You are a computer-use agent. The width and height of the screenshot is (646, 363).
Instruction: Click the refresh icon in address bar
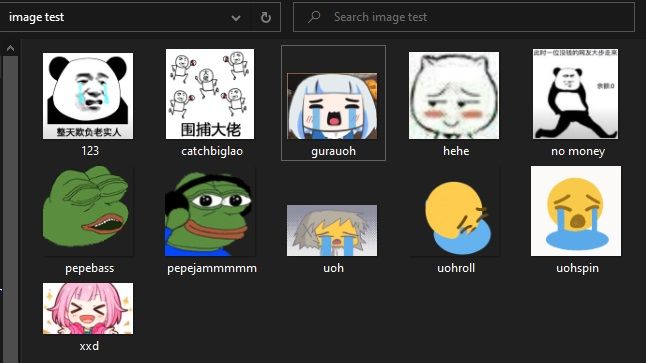click(x=266, y=17)
